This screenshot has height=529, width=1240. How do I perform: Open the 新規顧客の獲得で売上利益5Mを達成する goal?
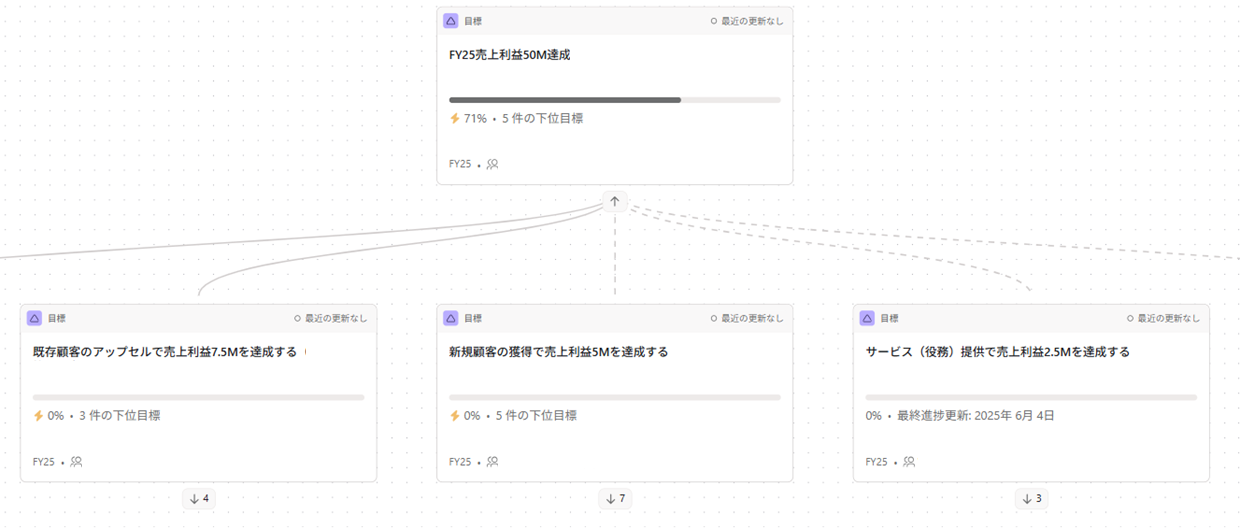[x=559, y=352]
